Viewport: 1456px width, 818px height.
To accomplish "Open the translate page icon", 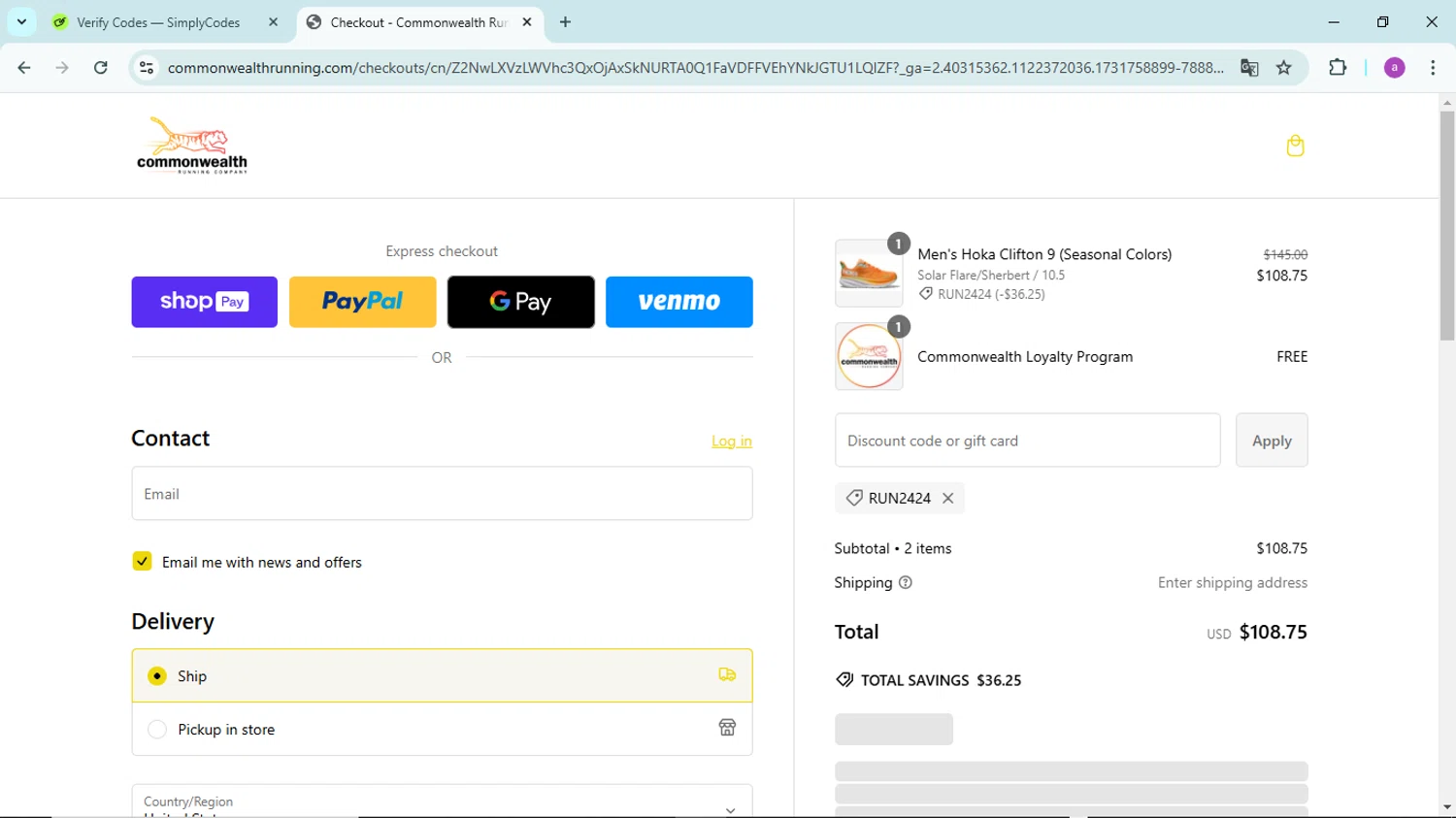I will (1249, 68).
